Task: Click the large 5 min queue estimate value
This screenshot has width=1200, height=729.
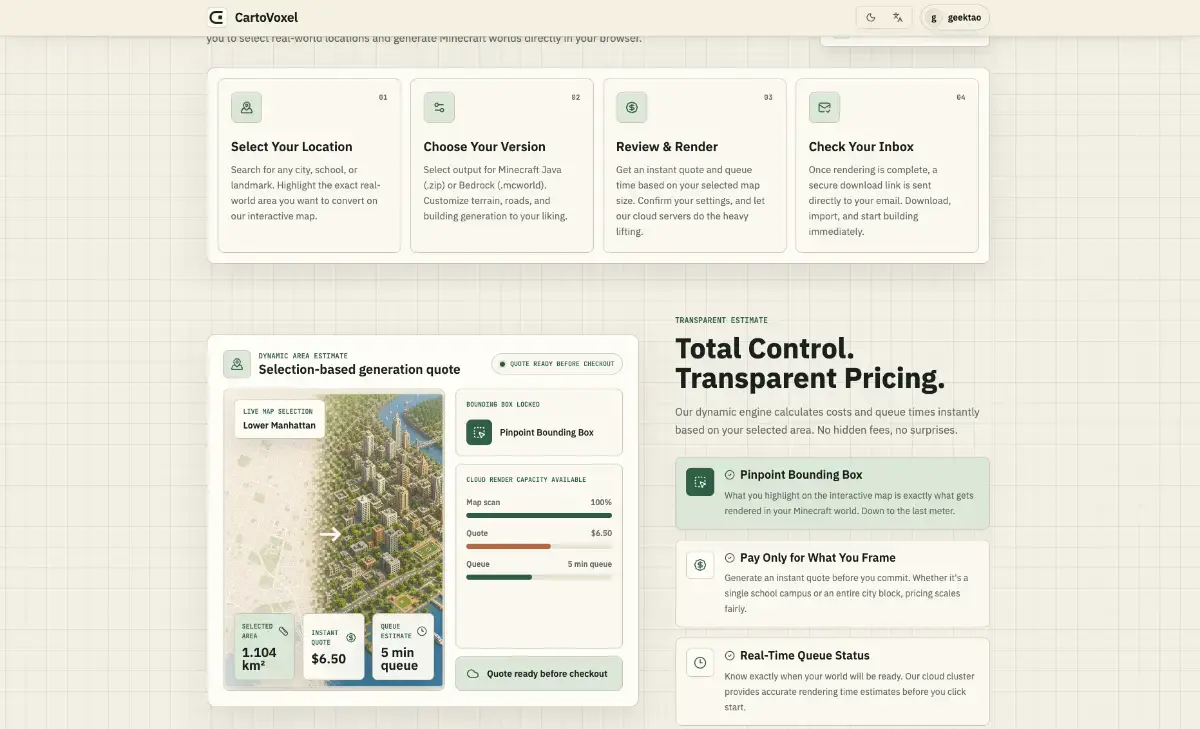Action: (x=399, y=659)
